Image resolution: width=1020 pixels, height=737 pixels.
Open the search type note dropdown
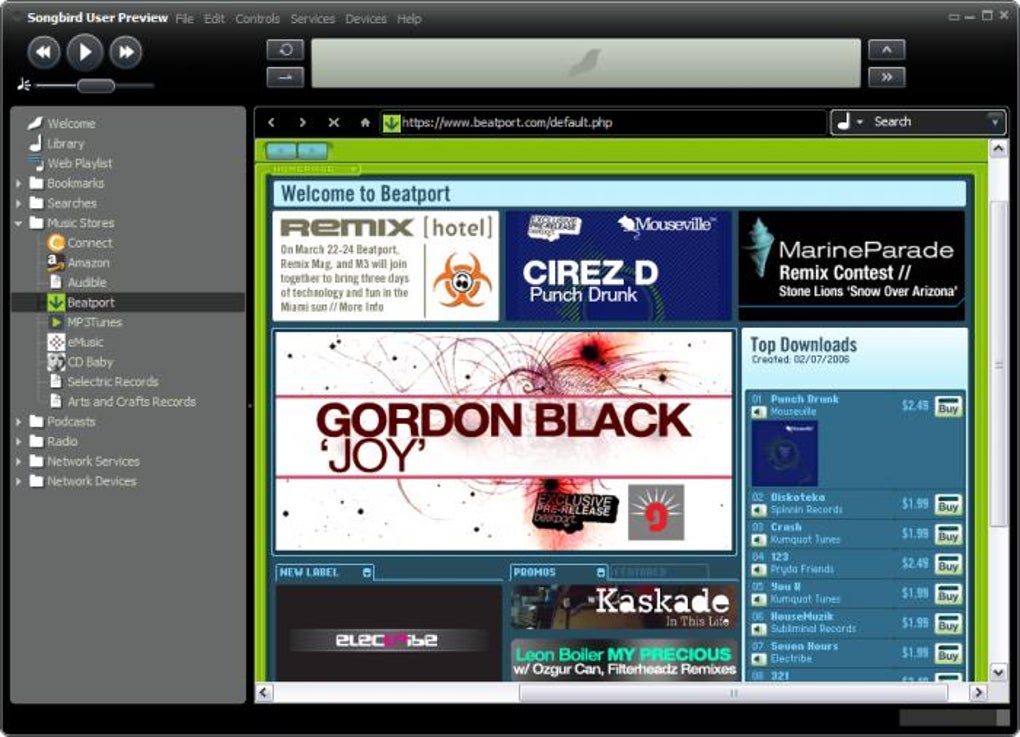tap(850, 122)
